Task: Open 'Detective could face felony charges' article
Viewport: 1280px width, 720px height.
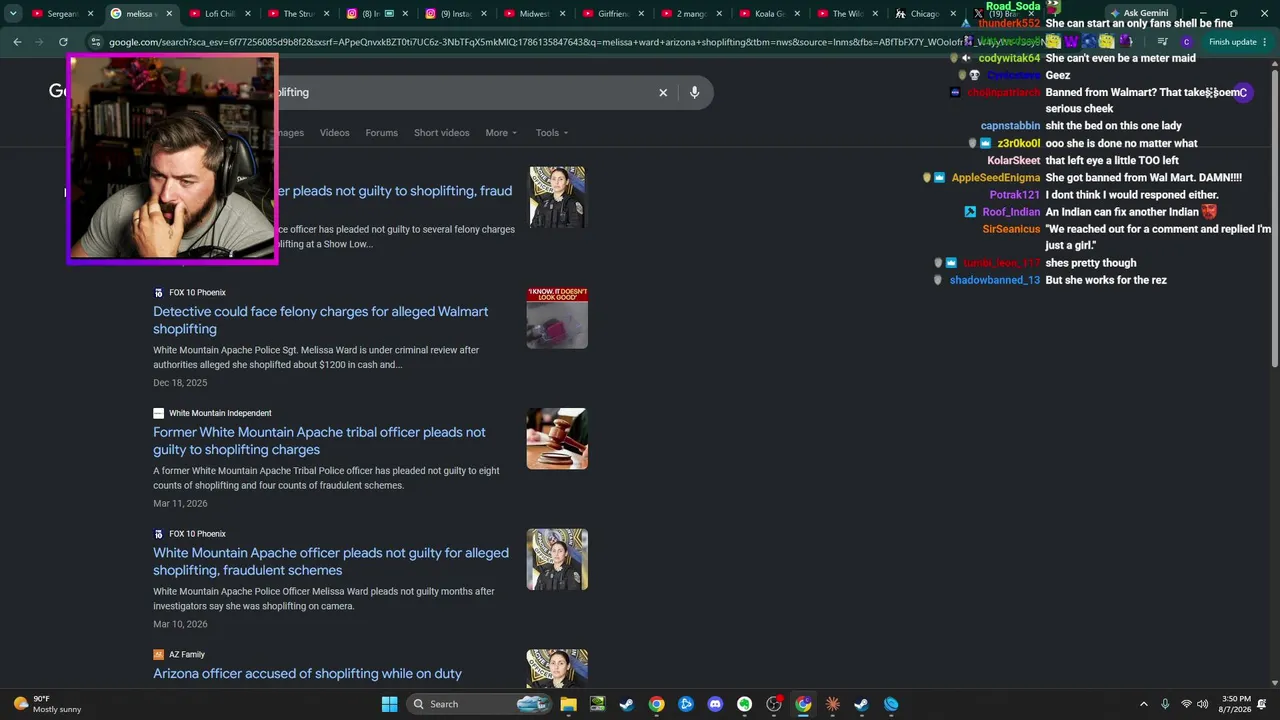Action: (320, 320)
